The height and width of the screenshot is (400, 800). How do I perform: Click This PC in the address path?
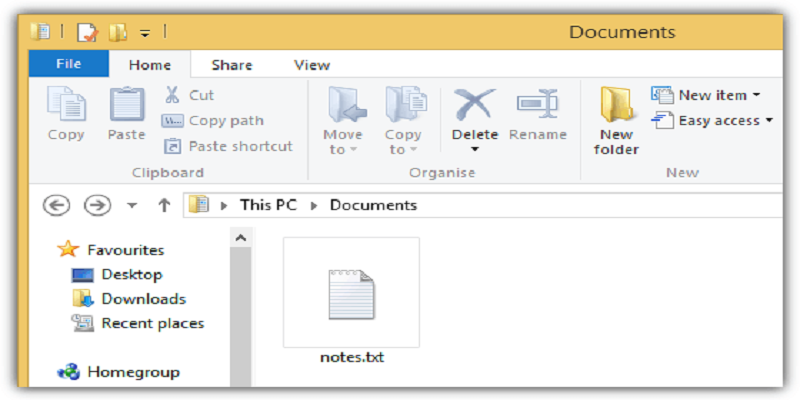click(268, 205)
